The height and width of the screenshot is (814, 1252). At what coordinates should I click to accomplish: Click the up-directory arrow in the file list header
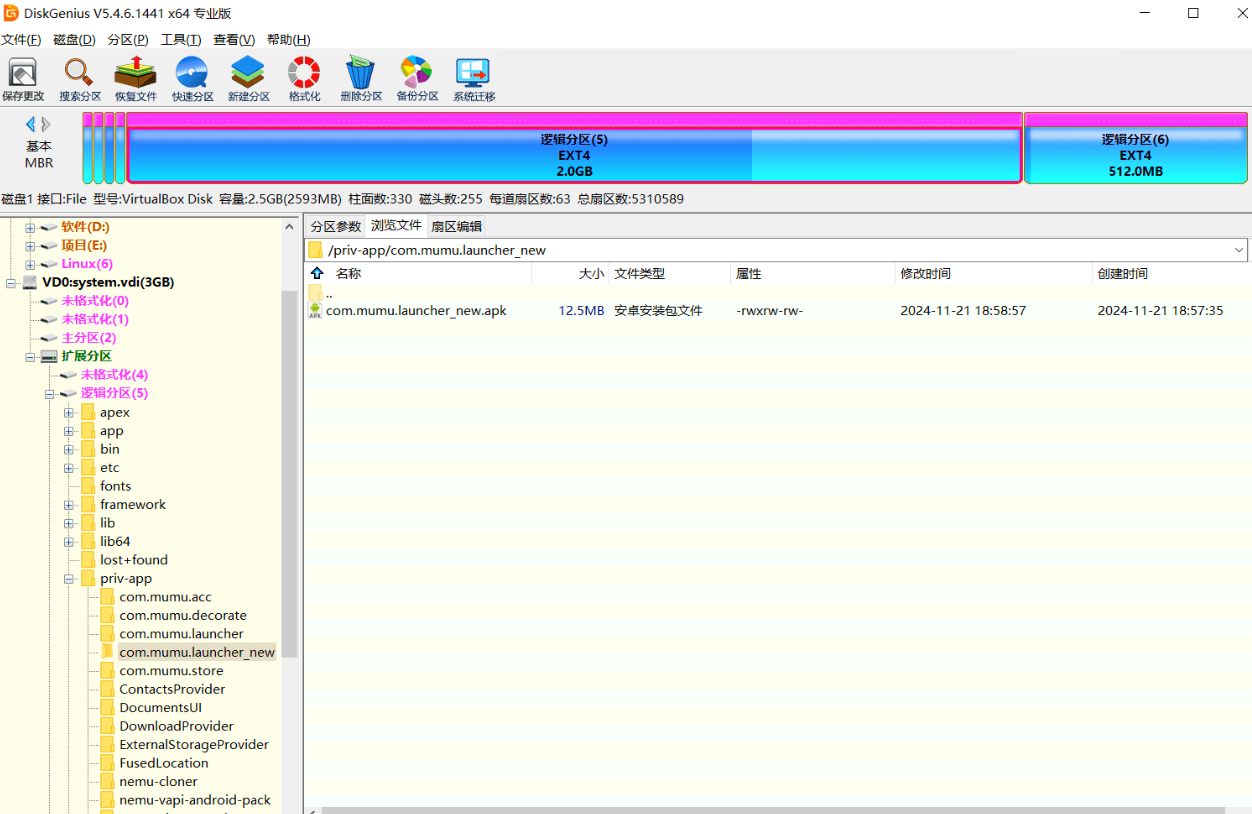pyautogui.click(x=318, y=273)
